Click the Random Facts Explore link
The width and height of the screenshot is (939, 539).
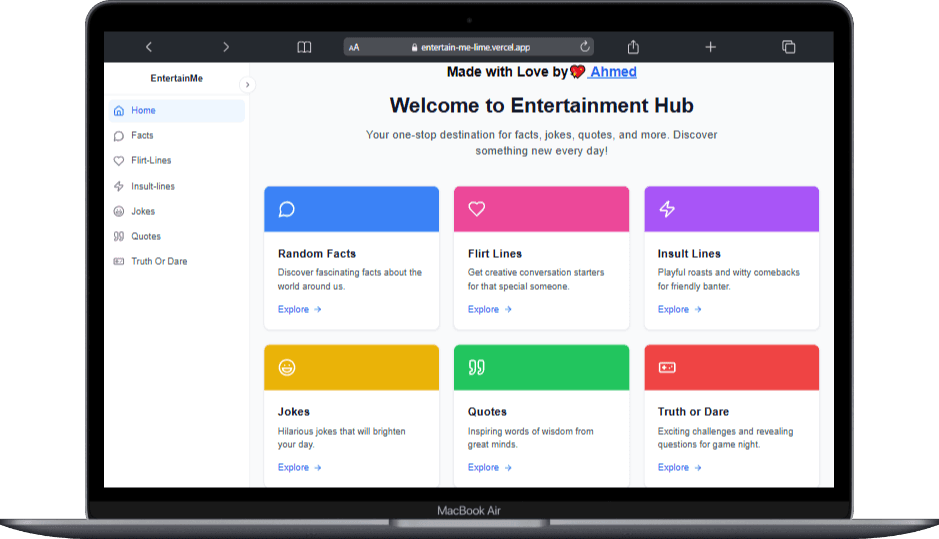click(299, 310)
